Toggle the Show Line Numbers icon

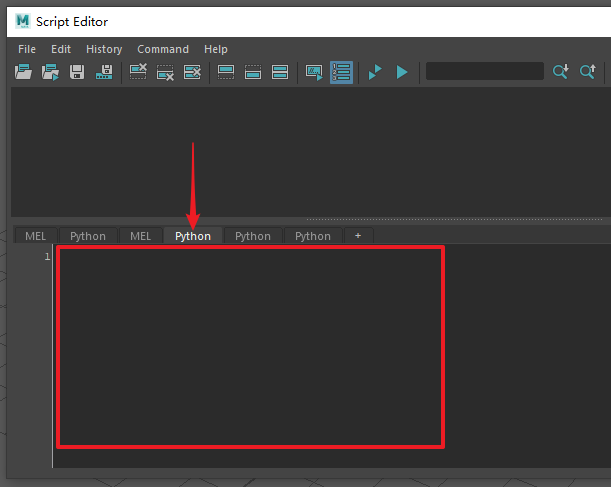341,72
